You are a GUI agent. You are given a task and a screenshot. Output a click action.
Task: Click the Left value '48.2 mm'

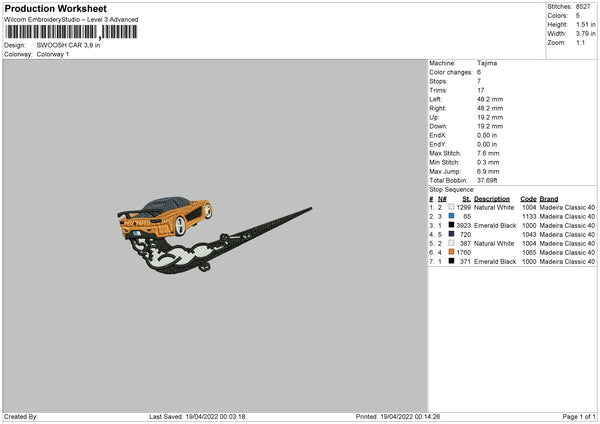coord(490,99)
